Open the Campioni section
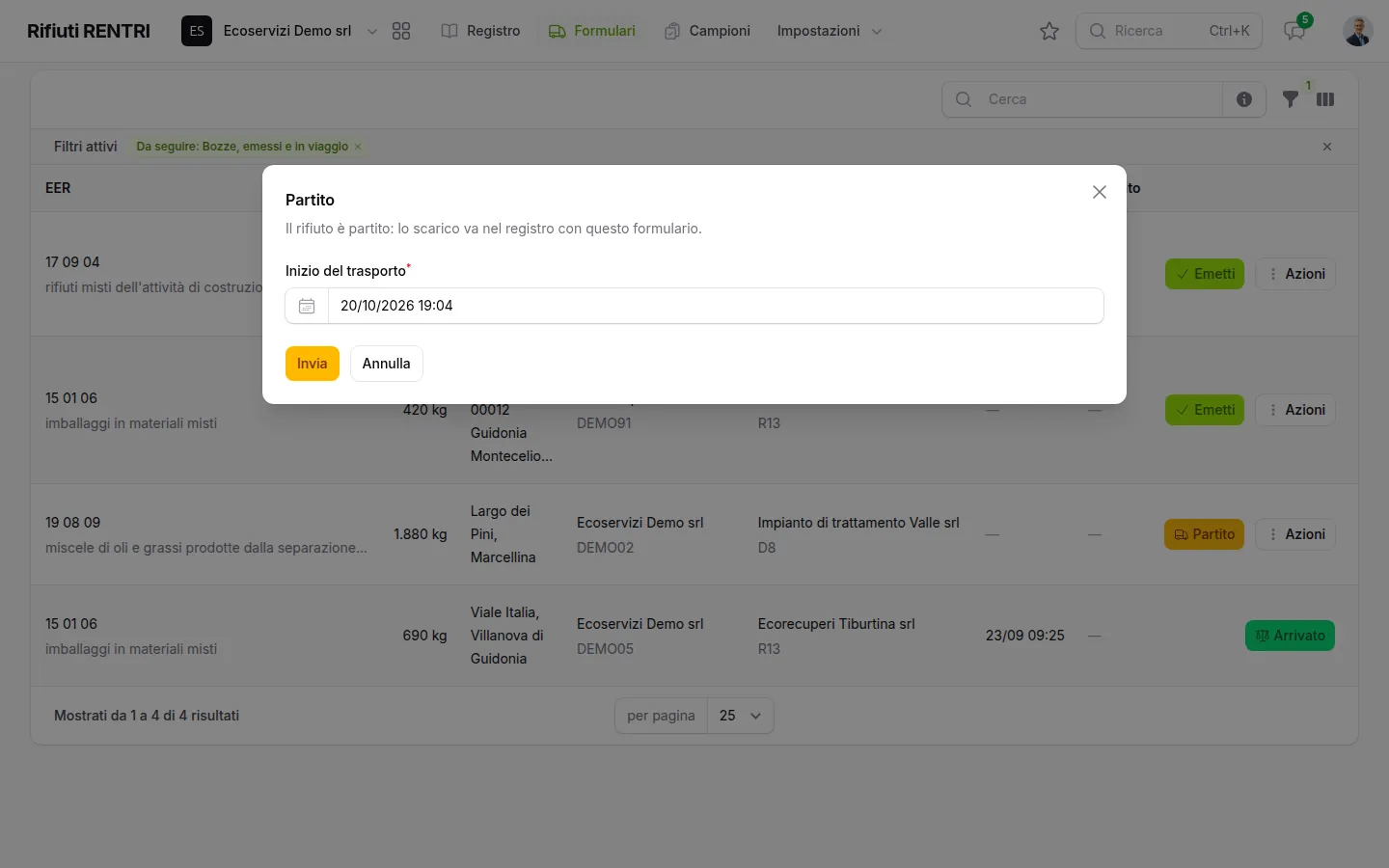The height and width of the screenshot is (868, 1389). [x=707, y=31]
